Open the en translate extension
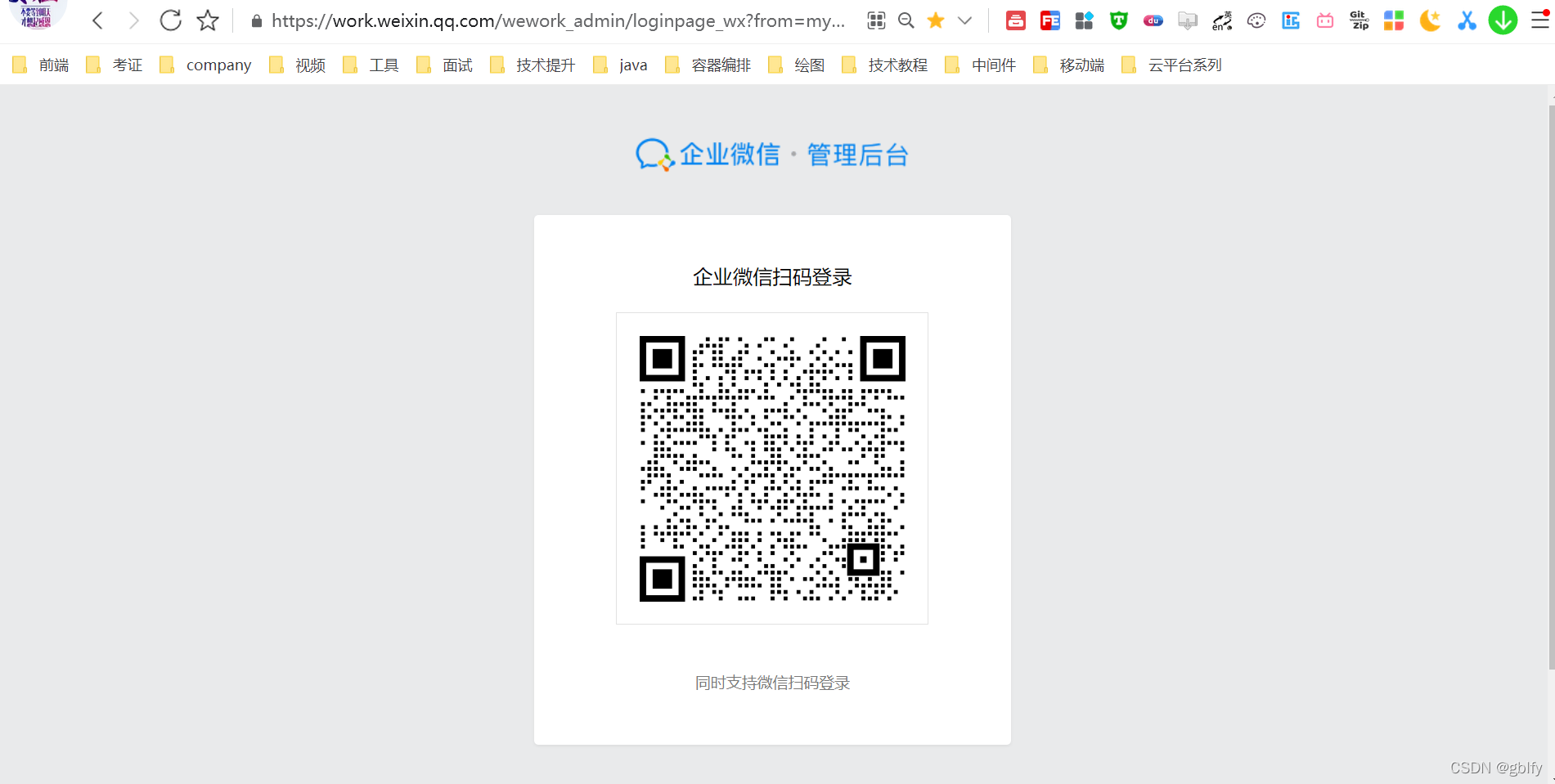The width and height of the screenshot is (1555, 784). pyautogui.click(x=1222, y=20)
